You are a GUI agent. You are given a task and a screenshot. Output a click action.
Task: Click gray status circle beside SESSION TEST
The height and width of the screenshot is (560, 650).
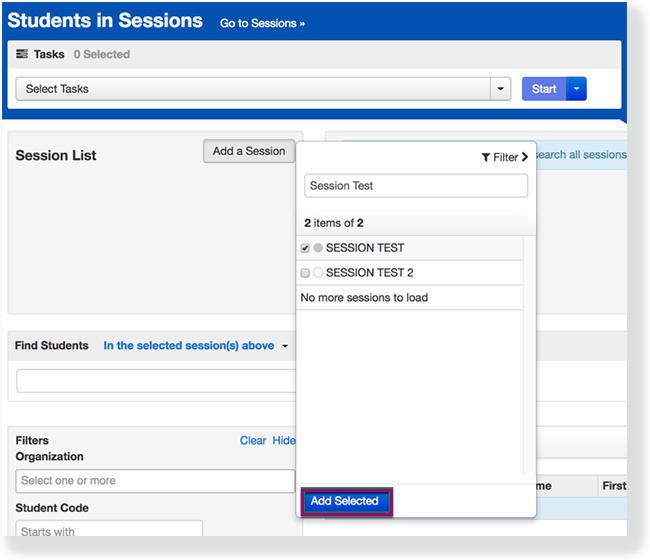[x=318, y=248]
